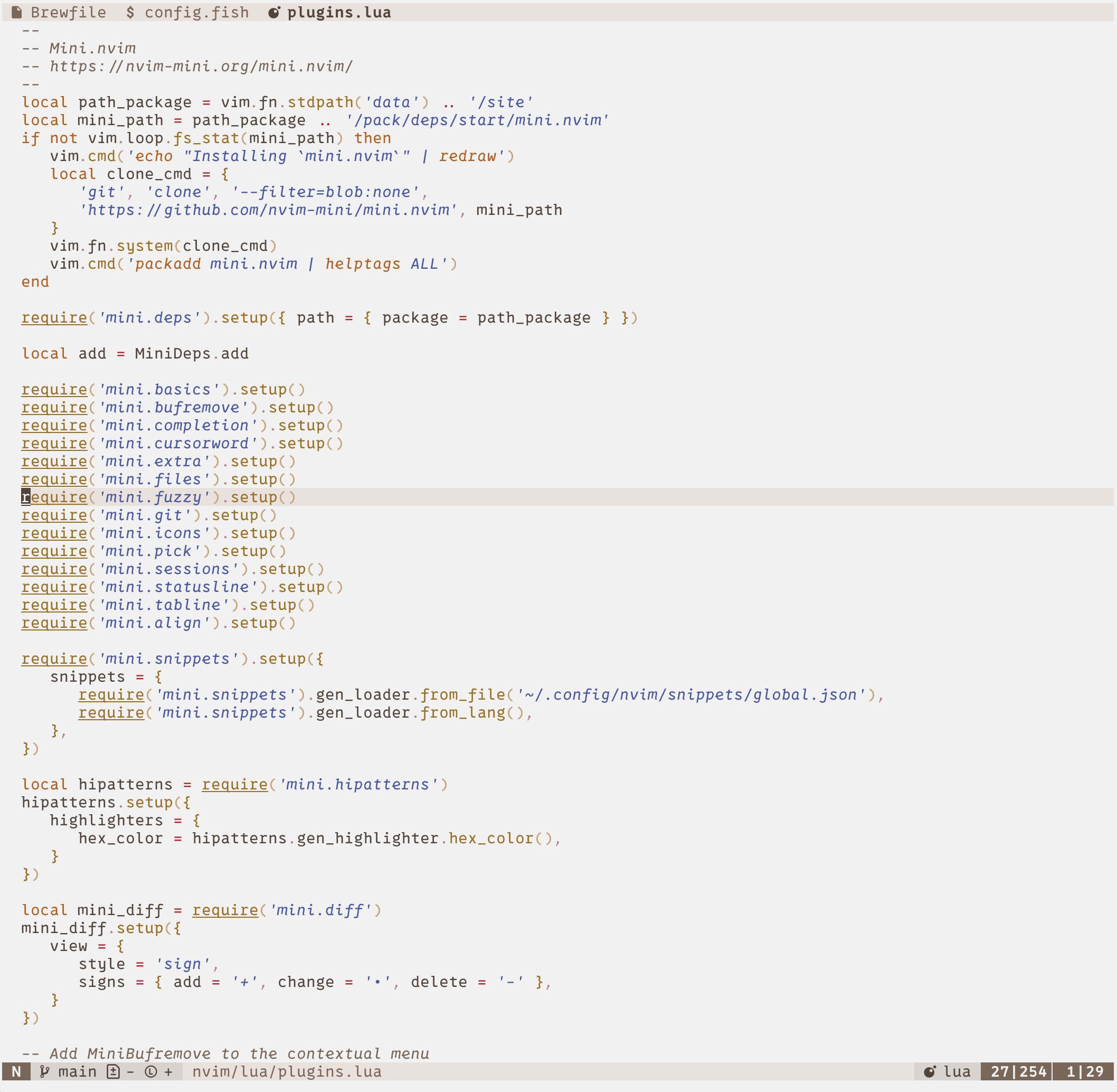Follow the require('mini.snippets') gen_loader link
Screen dimensions: 1117x1092
click(111, 694)
